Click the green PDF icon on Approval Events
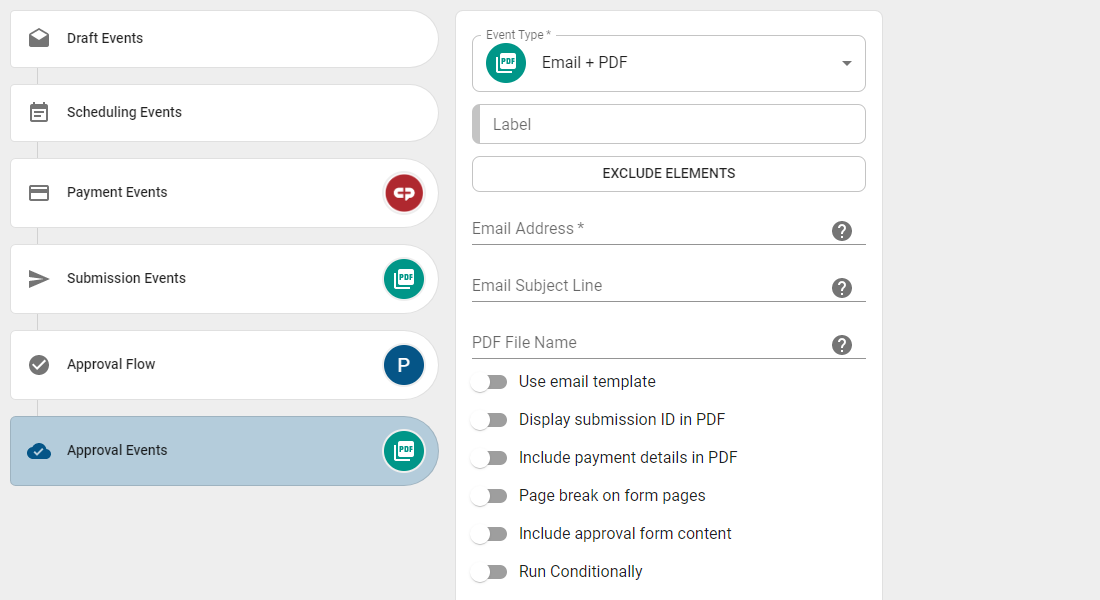The image size is (1100, 600). (404, 451)
